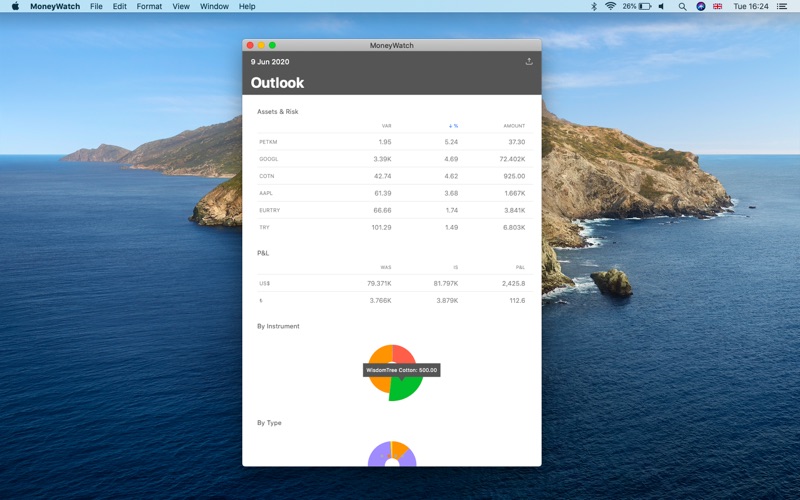Click the volume icon in menu bar

tap(662, 6)
